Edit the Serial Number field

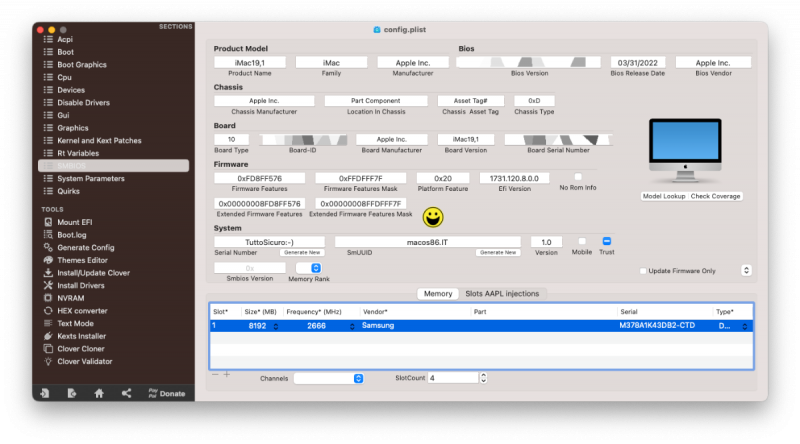point(269,242)
